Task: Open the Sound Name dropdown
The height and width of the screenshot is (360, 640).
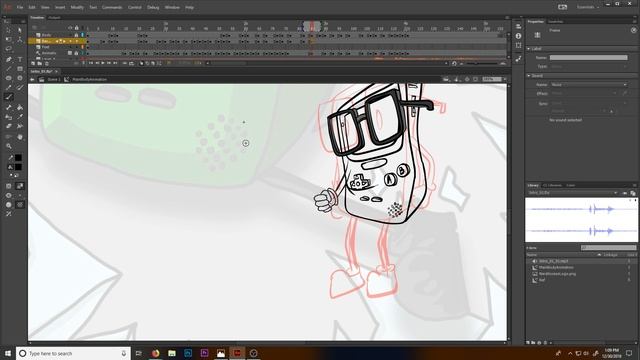Action: pos(588,84)
